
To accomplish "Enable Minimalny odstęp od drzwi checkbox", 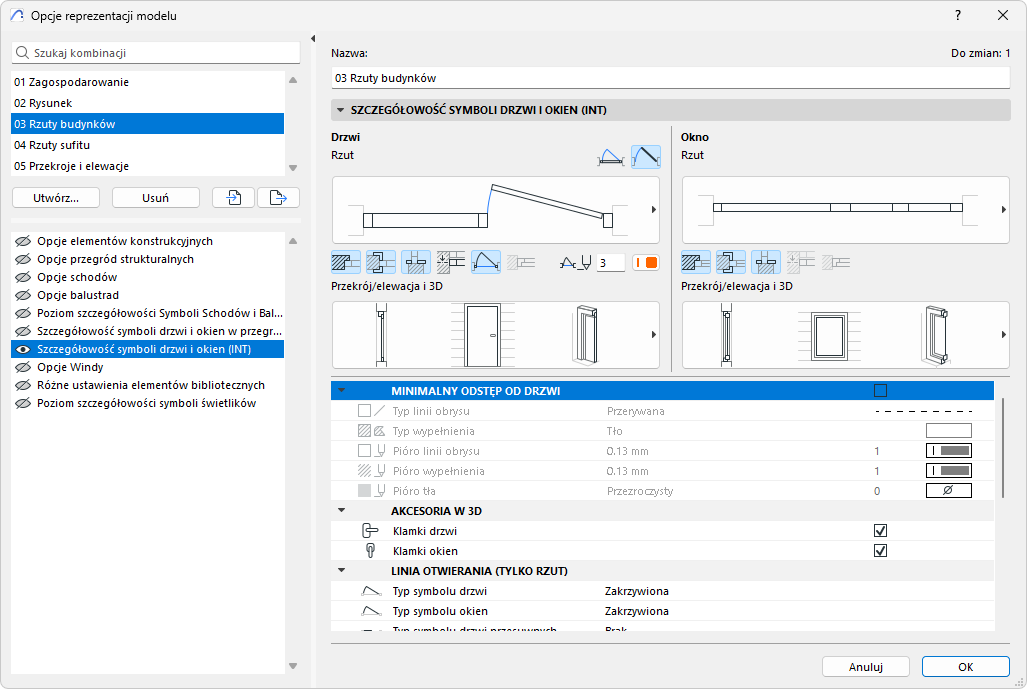I will [881, 391].
